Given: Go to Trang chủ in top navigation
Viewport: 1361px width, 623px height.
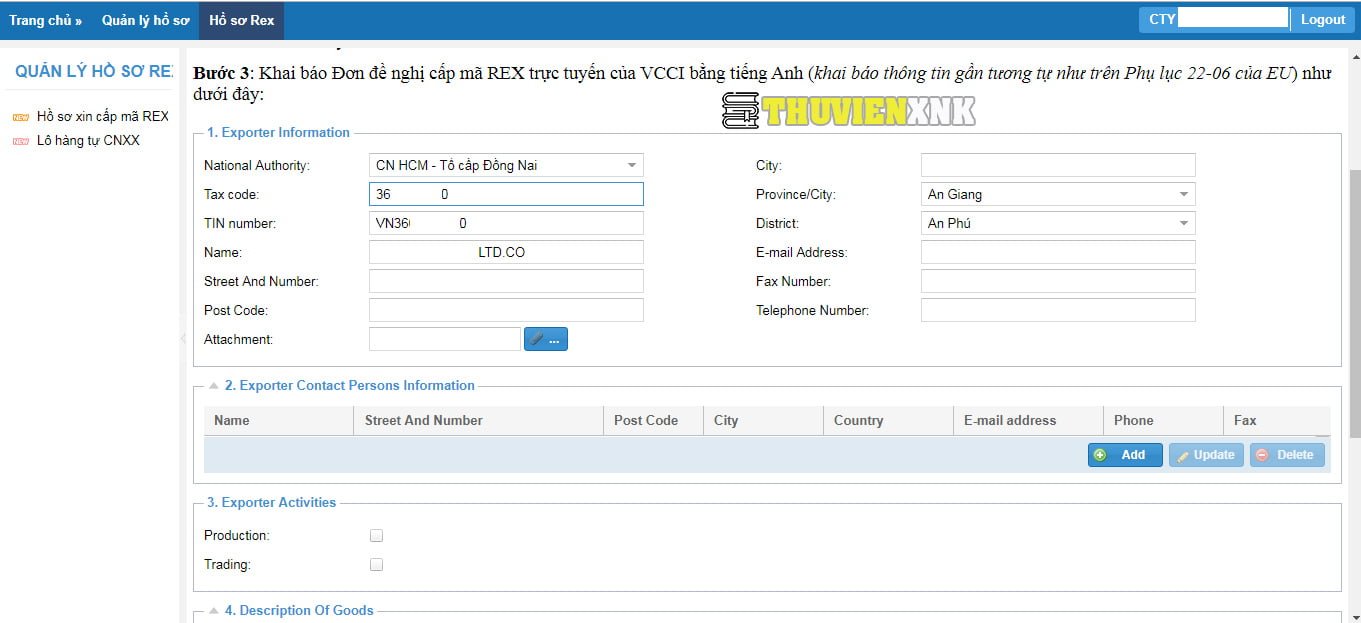Looking at the screenshot, I should tap(45, 20).
